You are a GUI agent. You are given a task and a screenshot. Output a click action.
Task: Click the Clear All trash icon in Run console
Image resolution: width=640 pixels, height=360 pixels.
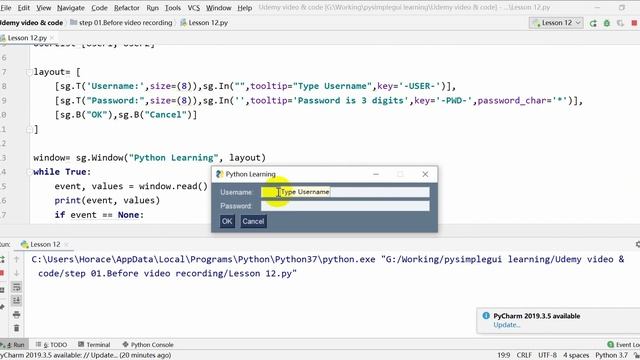[16, 328]
